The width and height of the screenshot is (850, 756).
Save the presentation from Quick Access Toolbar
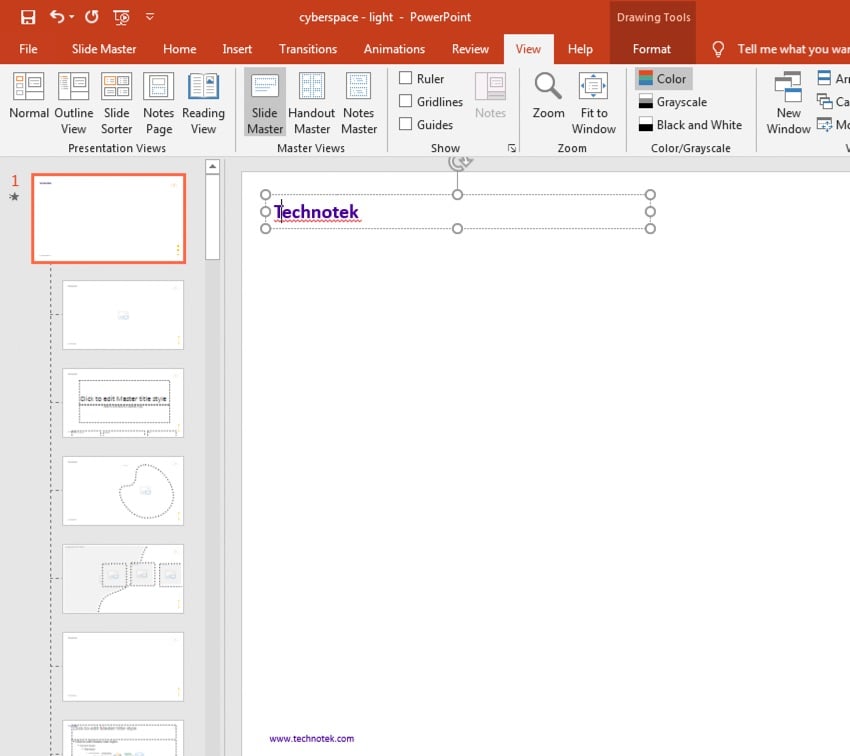(28, 17)
